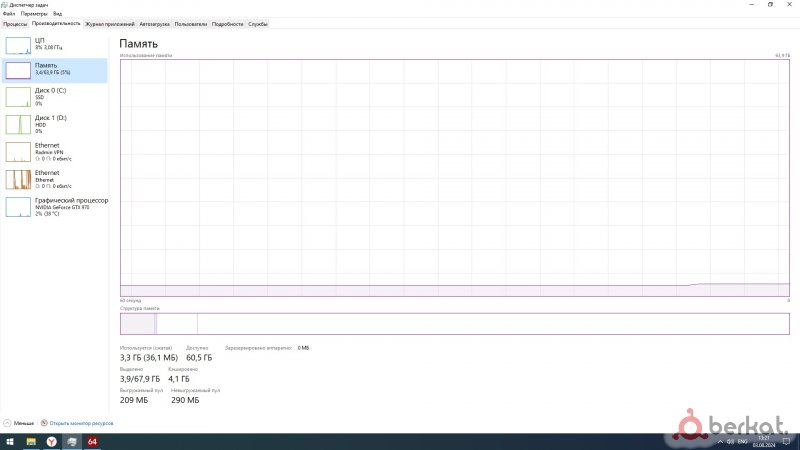This screenshot has height=450, width=800.
Task: Switch to the Процессы tab
Action: pyautogui.click(x=15, y=23)
